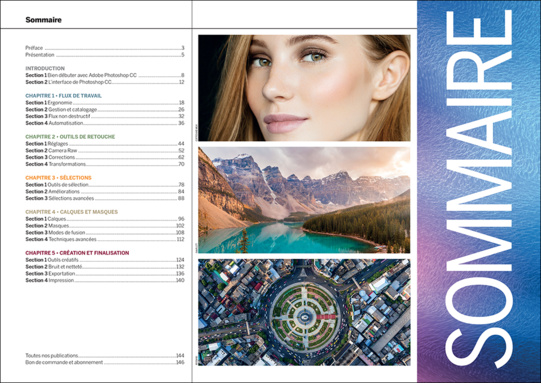Select Chapitre 1 Flux de travail heading
The image size is (541, 383).
pos(63,96)
